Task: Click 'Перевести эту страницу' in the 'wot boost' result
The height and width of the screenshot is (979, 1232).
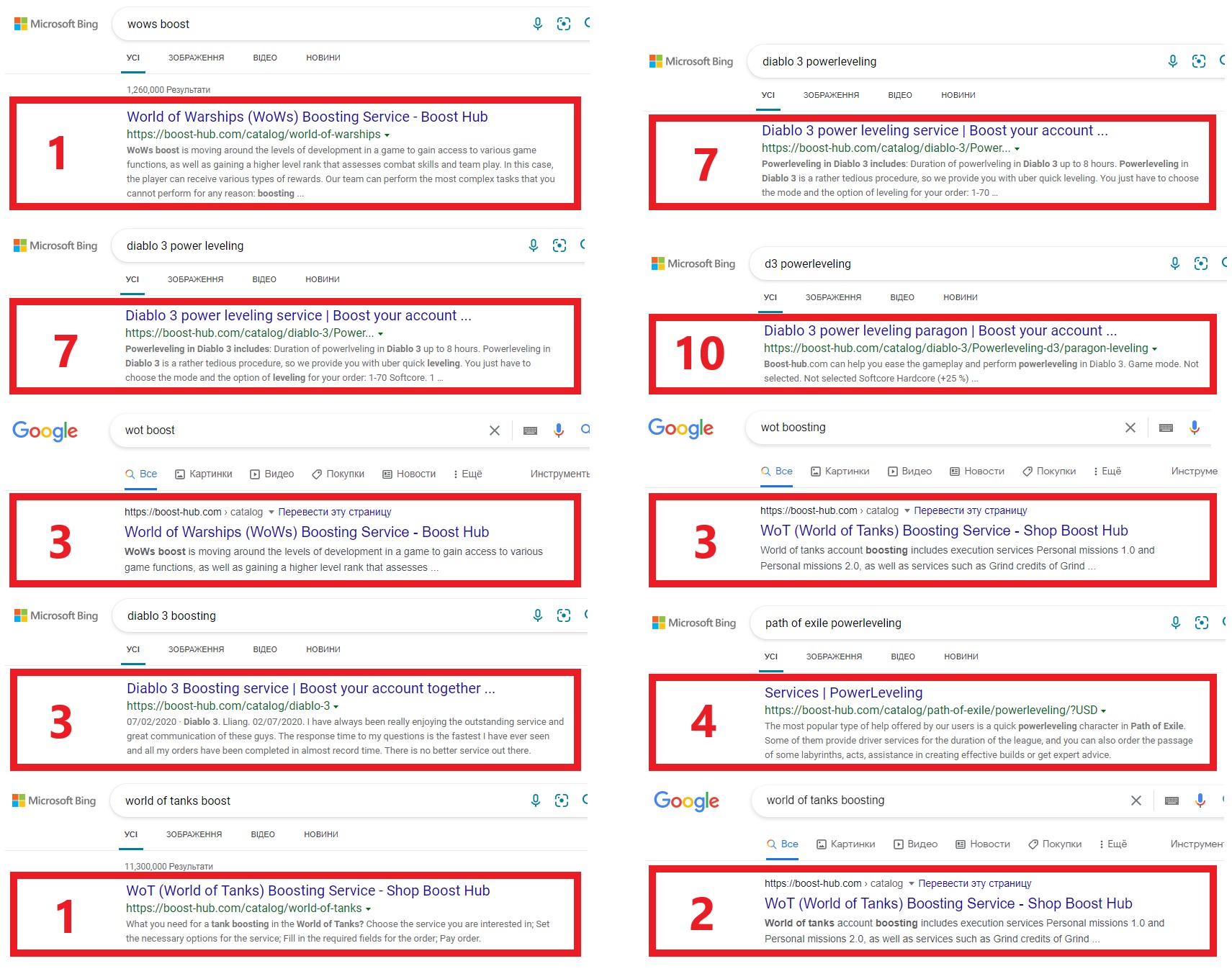Action: coord(335,512)
